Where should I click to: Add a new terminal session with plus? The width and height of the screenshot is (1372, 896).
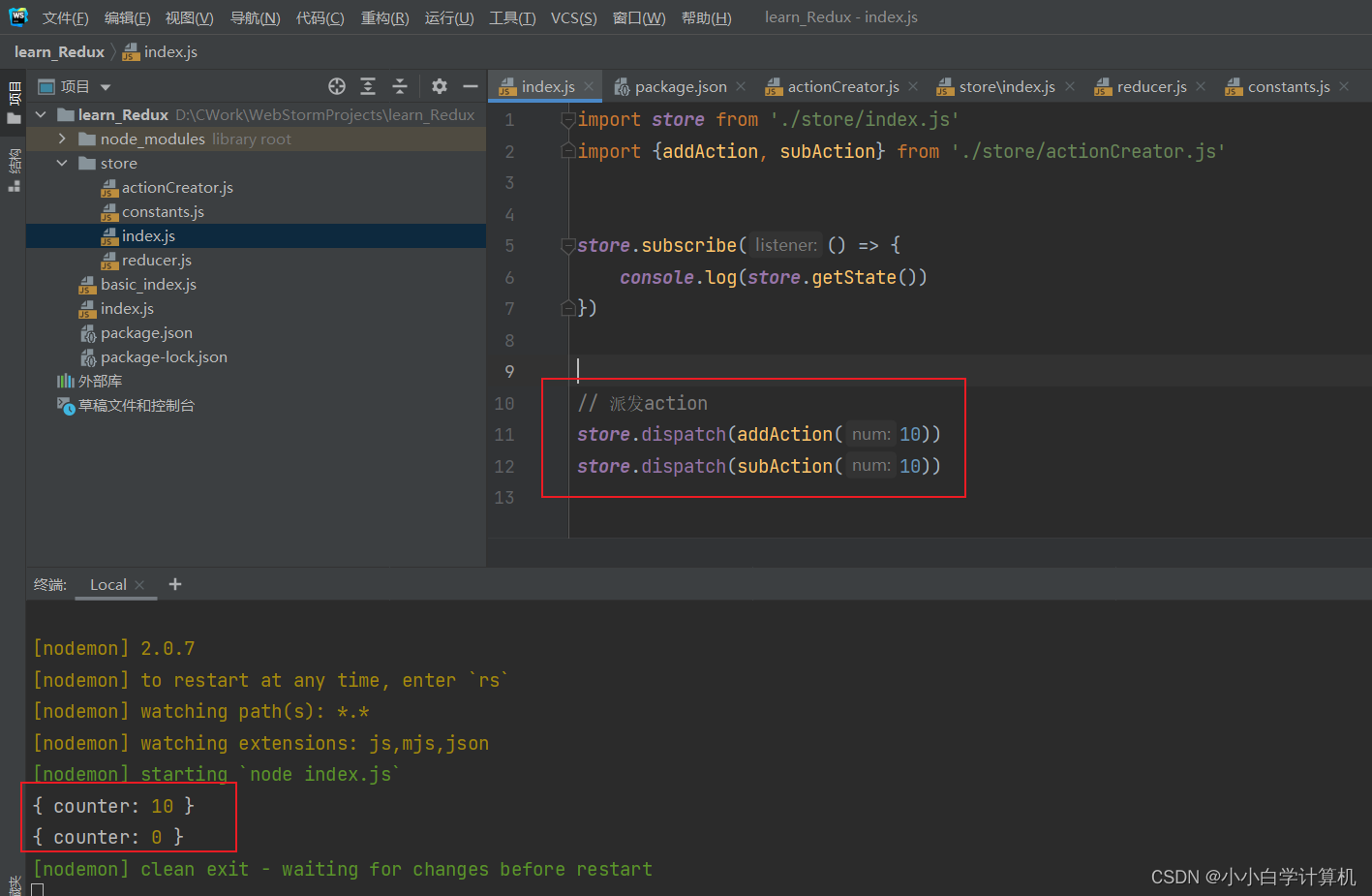(175, 584)
